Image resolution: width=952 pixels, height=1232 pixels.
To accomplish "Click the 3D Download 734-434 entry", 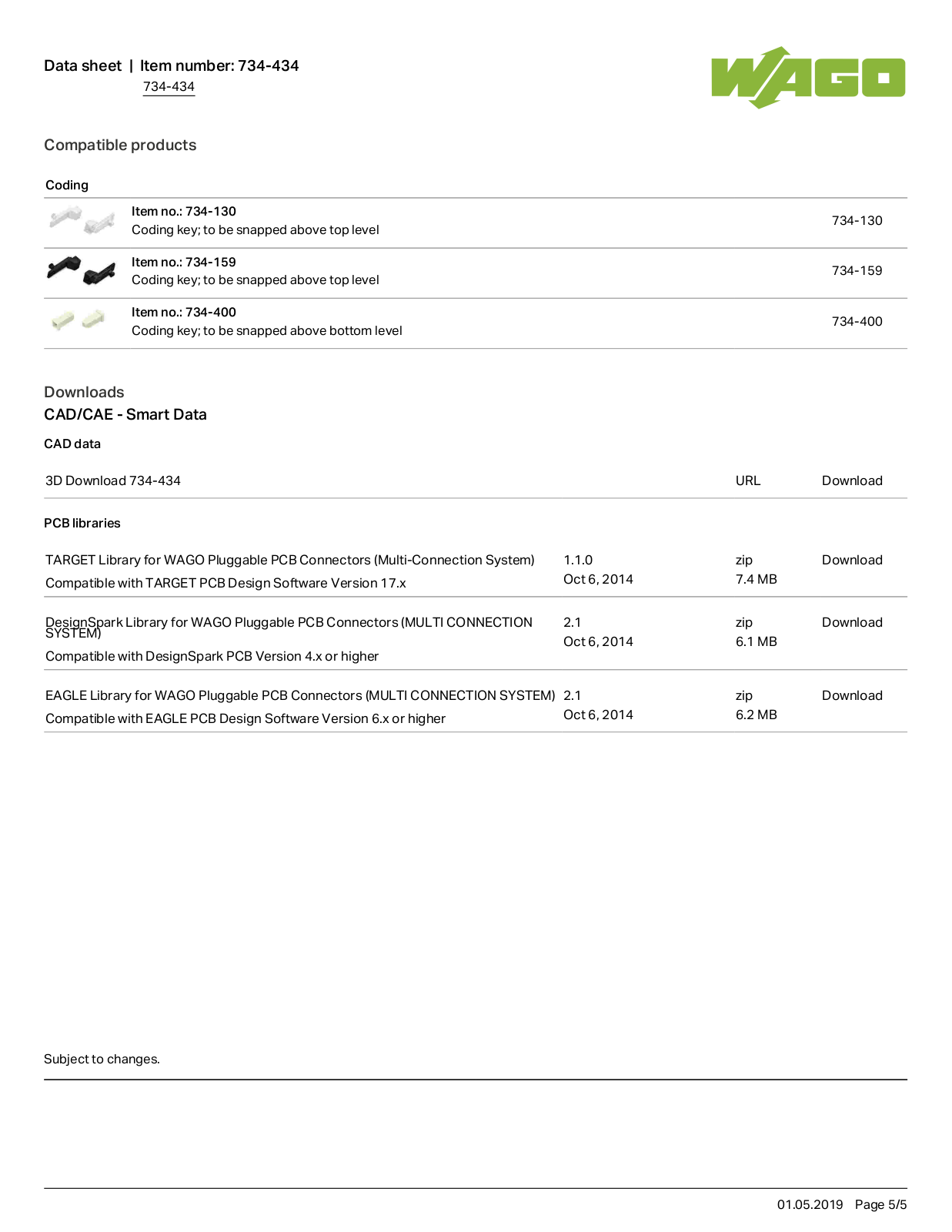I will pyautogui.click(x=113, y=480).
